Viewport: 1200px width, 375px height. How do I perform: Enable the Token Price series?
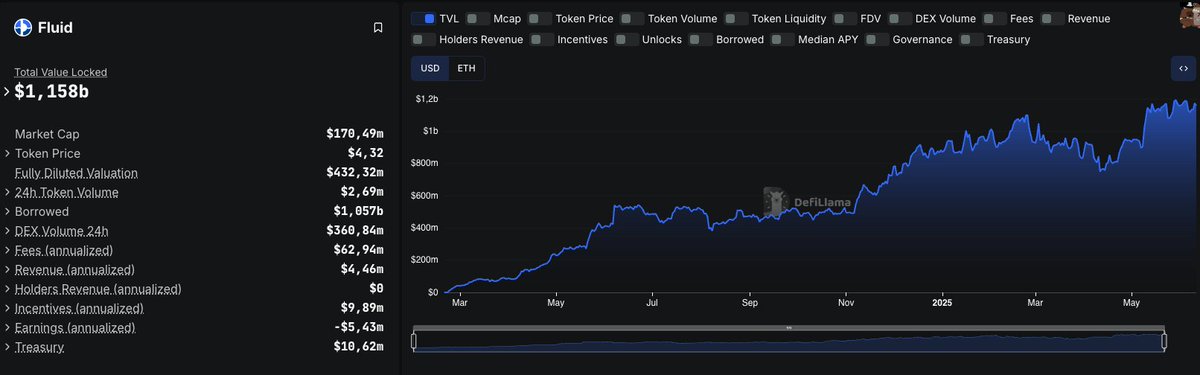(540, 18)
